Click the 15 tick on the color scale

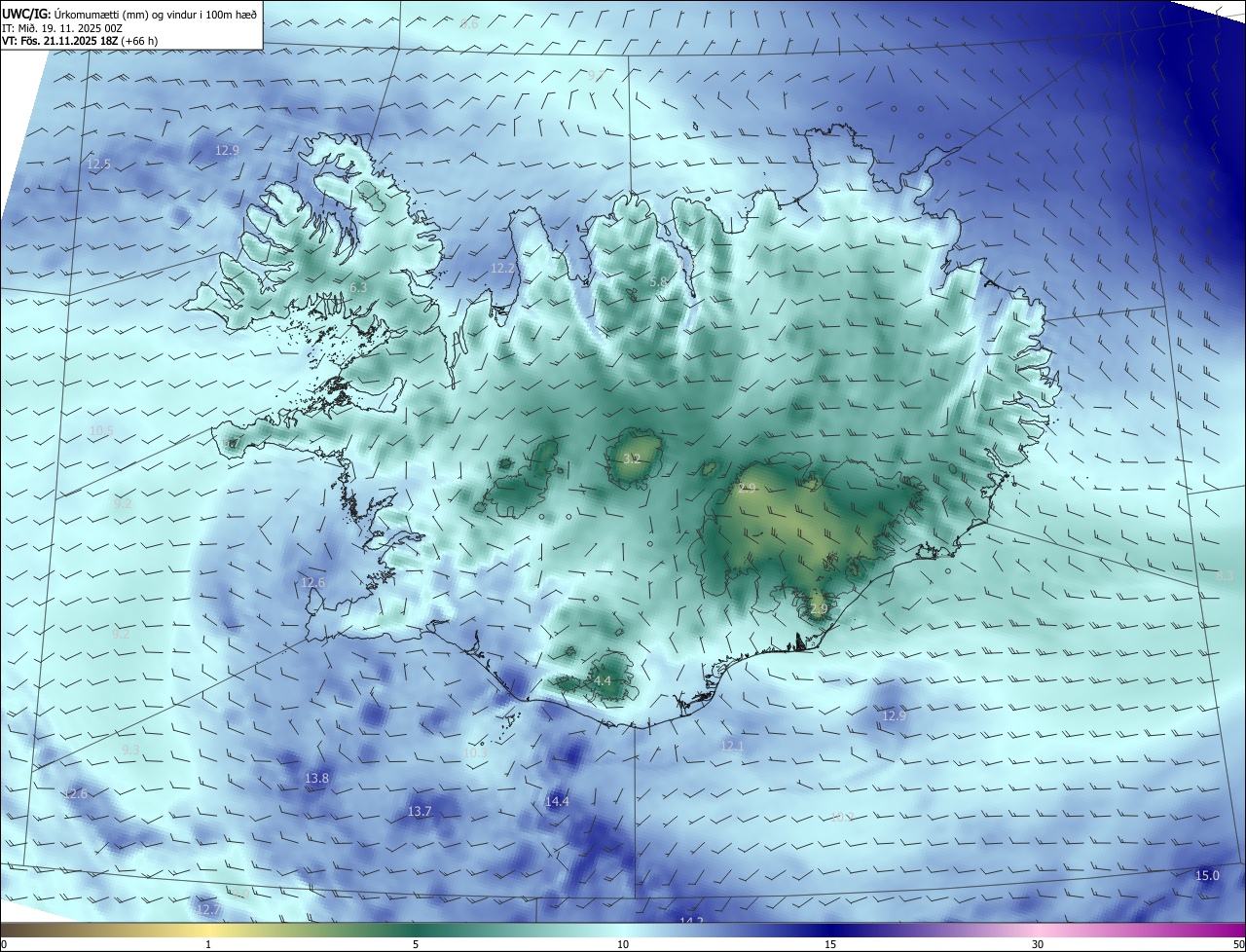click(x=830, y=944)
